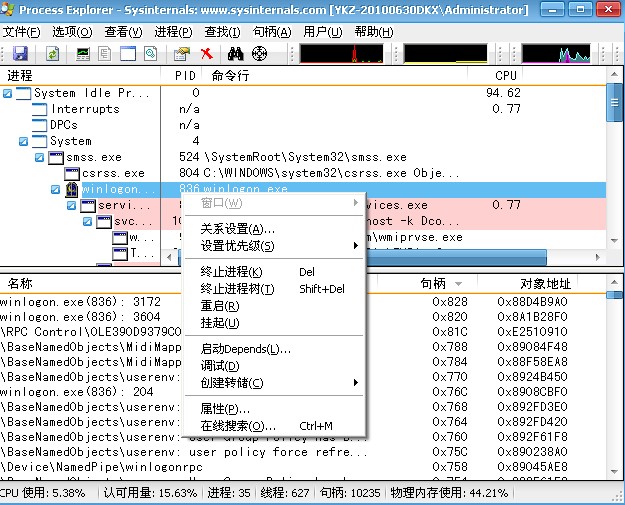The height and width of the screenshot is (505, 625).
Task: Click the csrss.exe process icon
Action: coord(72,173)
